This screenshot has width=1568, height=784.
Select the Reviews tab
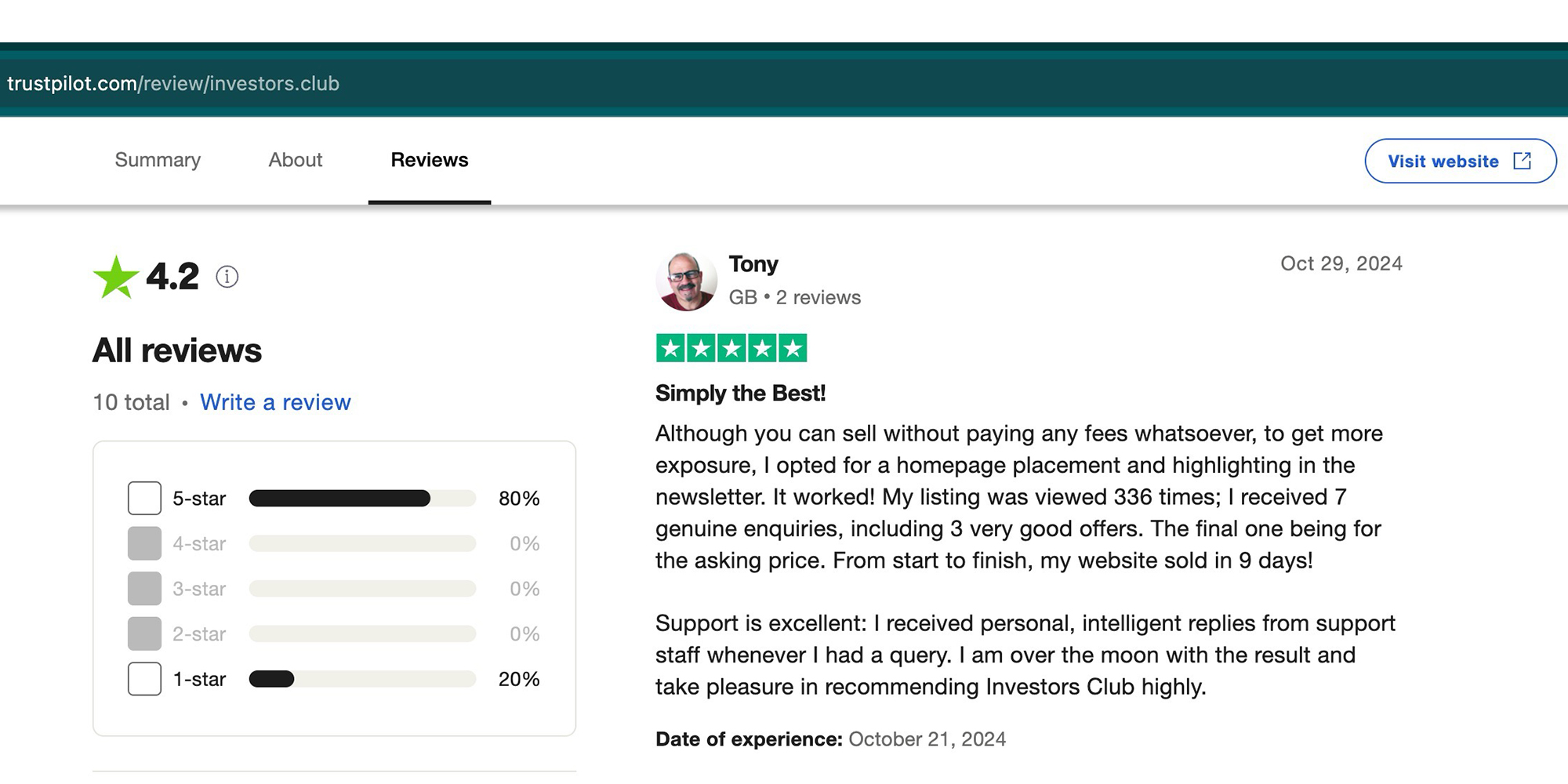[x=430, y=160]
